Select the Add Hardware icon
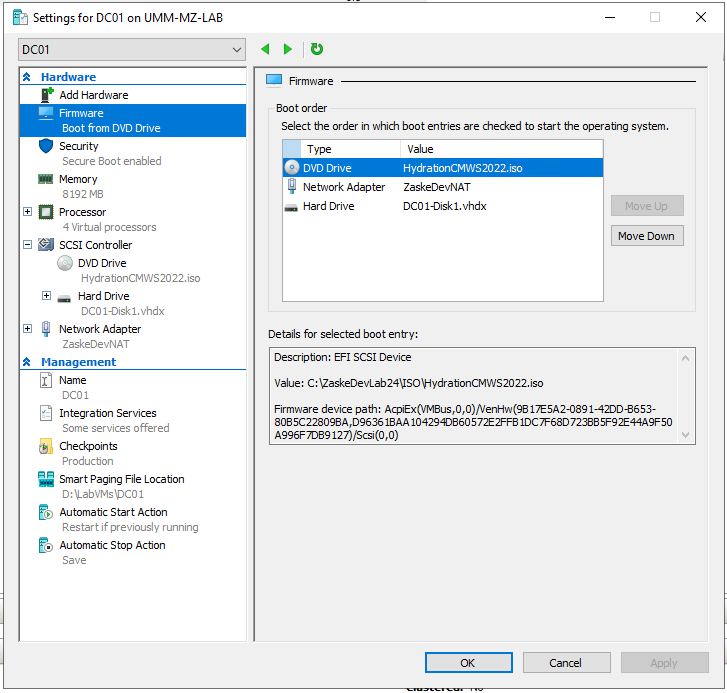The height and width of the screenshot is (693, 727). pyautogui.click(x=46, y=95)
